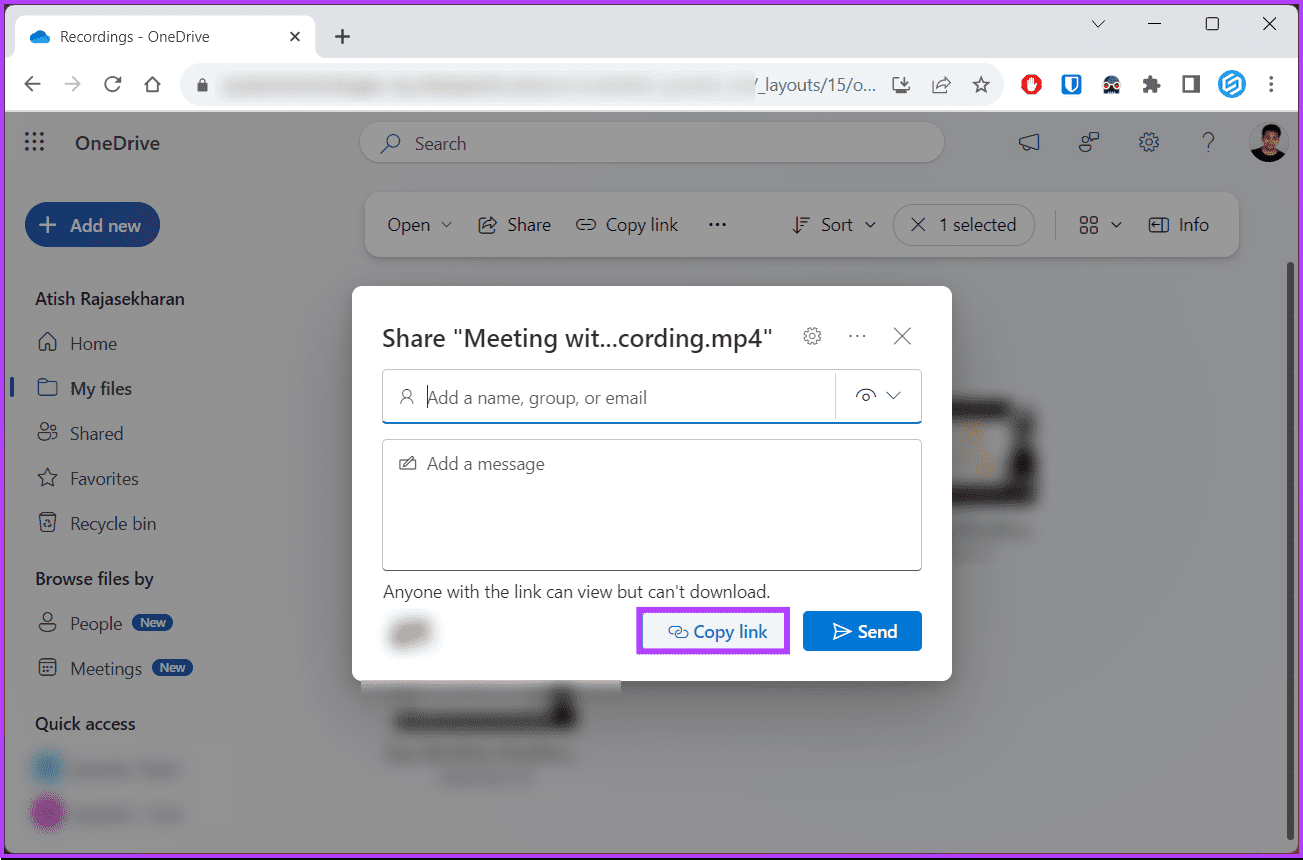The image size is (1303, 860).
Task: Expand the Sort dropdown
Action: coord(834,225)
